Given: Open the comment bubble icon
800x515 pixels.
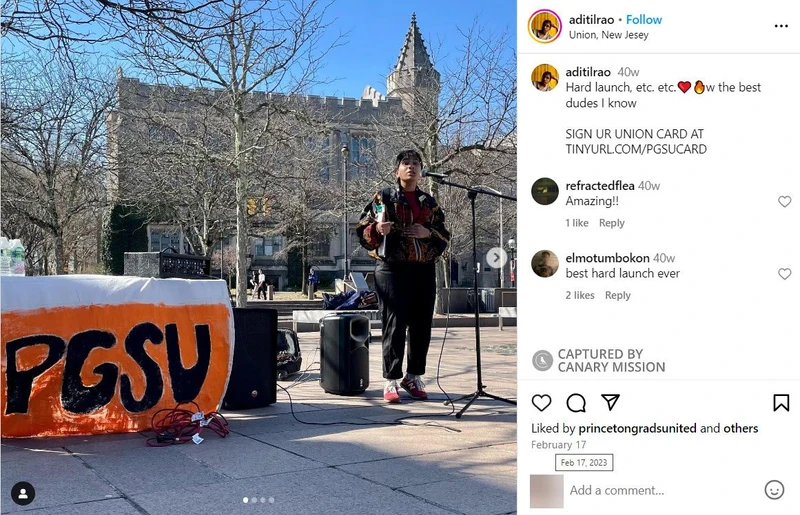Looking at the screenshot, I should [x=576, y=403].
